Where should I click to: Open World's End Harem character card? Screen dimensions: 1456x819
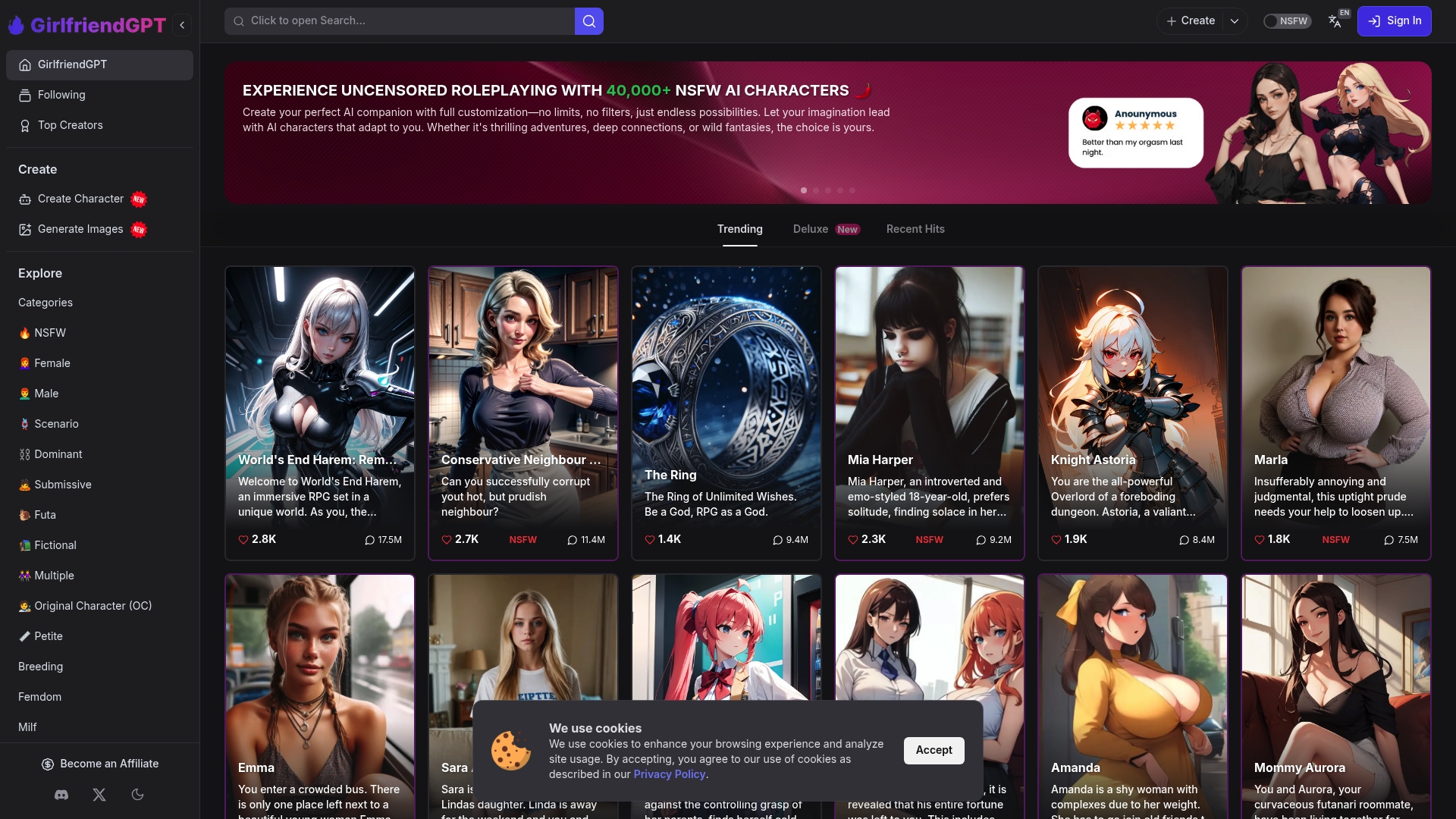click(x=320, y=413)
